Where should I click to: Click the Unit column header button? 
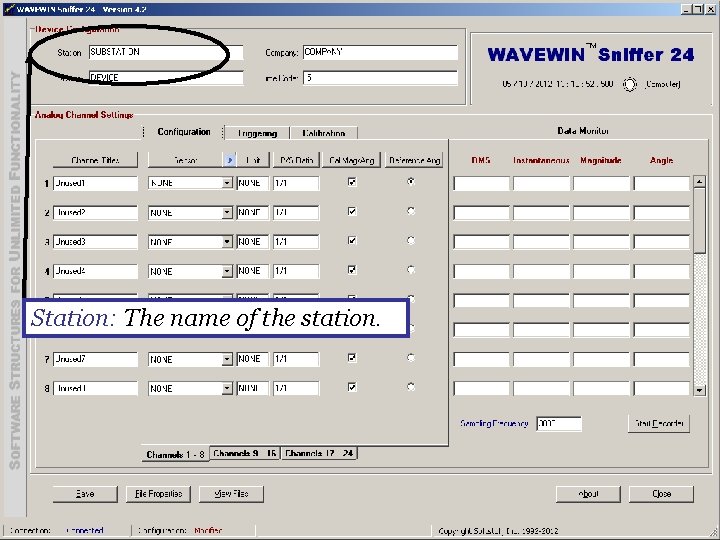pyautogui.click(x=253, y=160)
